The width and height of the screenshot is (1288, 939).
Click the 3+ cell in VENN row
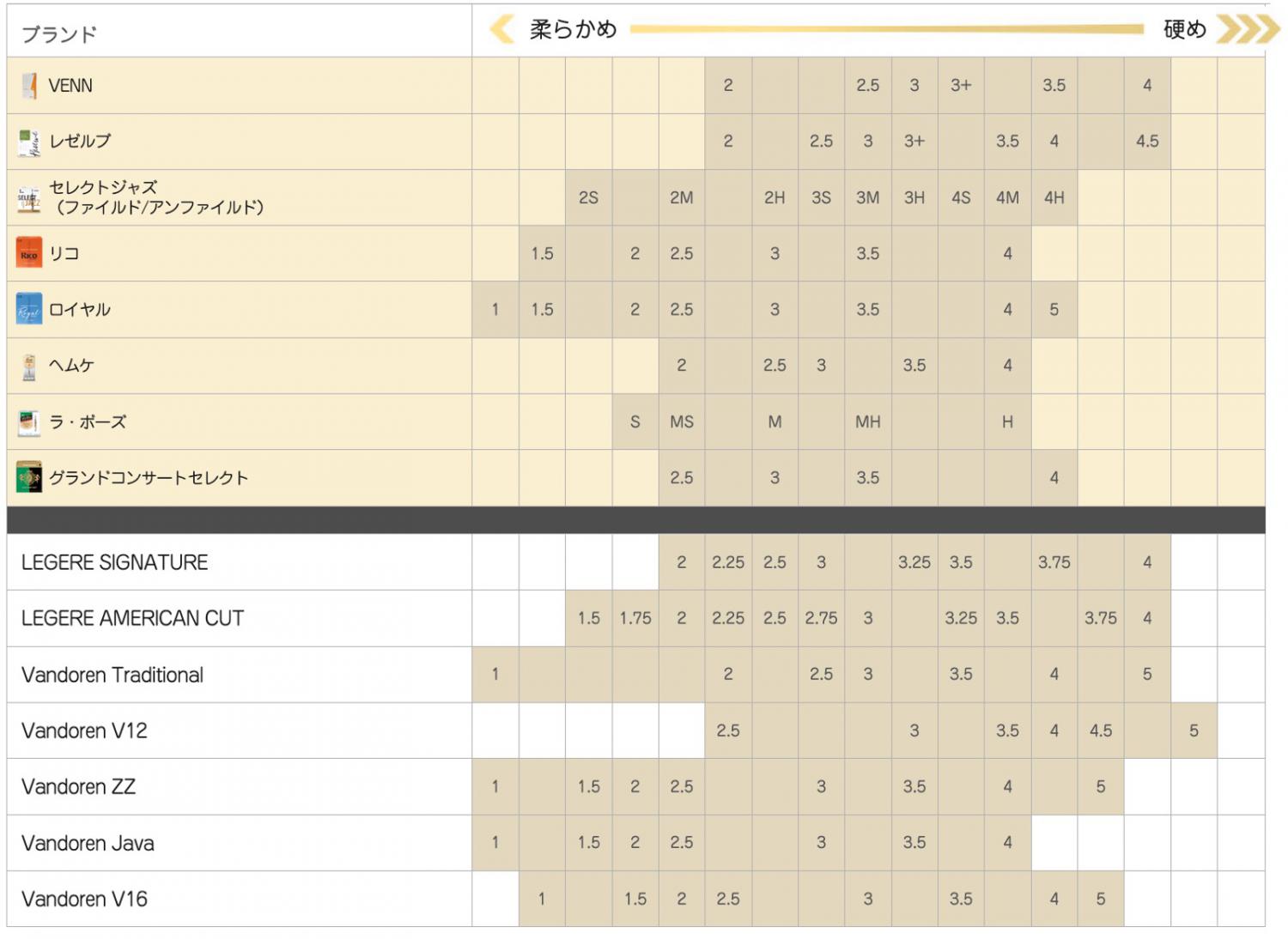click(961, 85)
